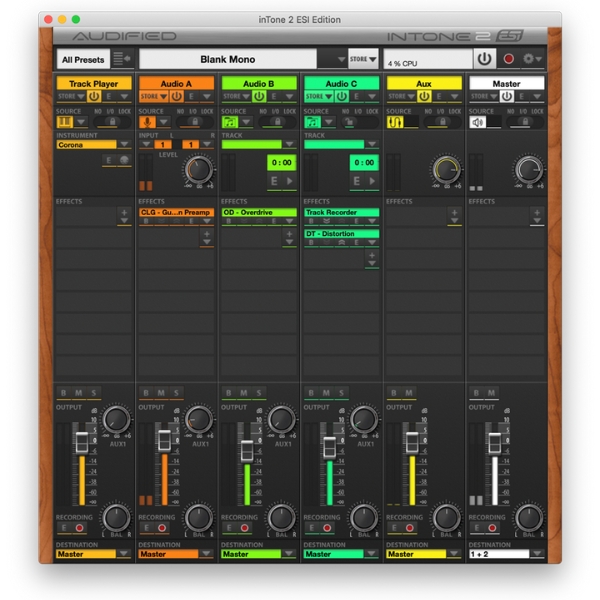The height and width of the screenshot is (600, 600).
Task: Open the Blank Mono preset dropdown
Action: coord(229,59)
